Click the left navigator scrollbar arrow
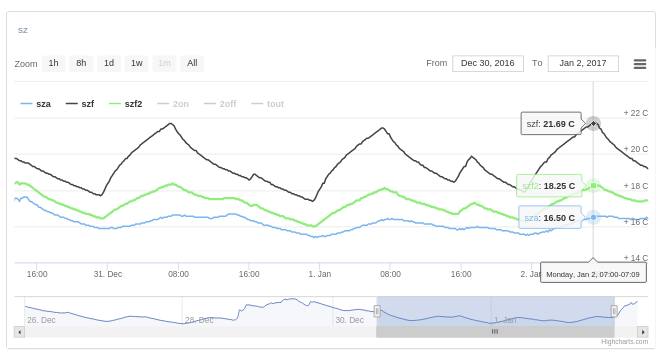 [19, 332]
